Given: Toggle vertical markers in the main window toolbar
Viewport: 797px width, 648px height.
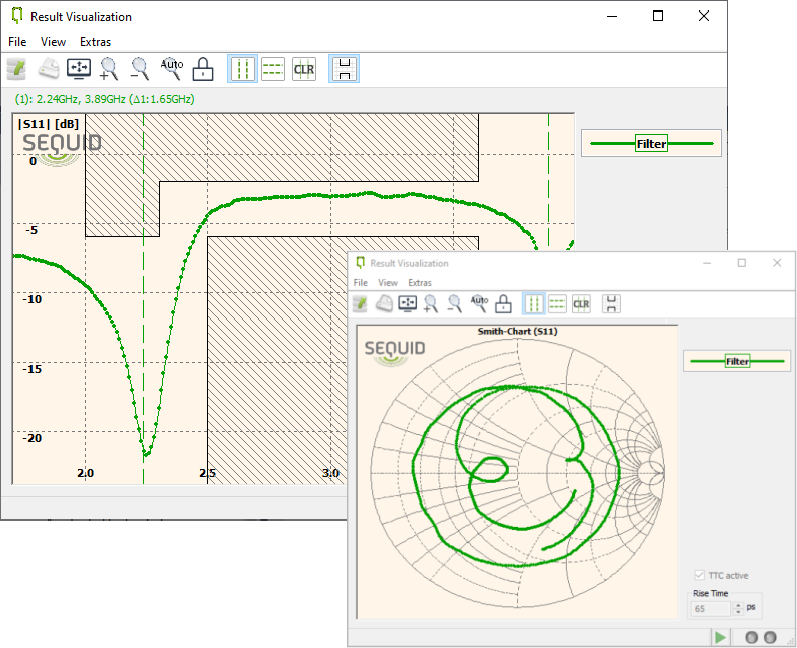Looking at the screenshot, I should pos(242,69).
